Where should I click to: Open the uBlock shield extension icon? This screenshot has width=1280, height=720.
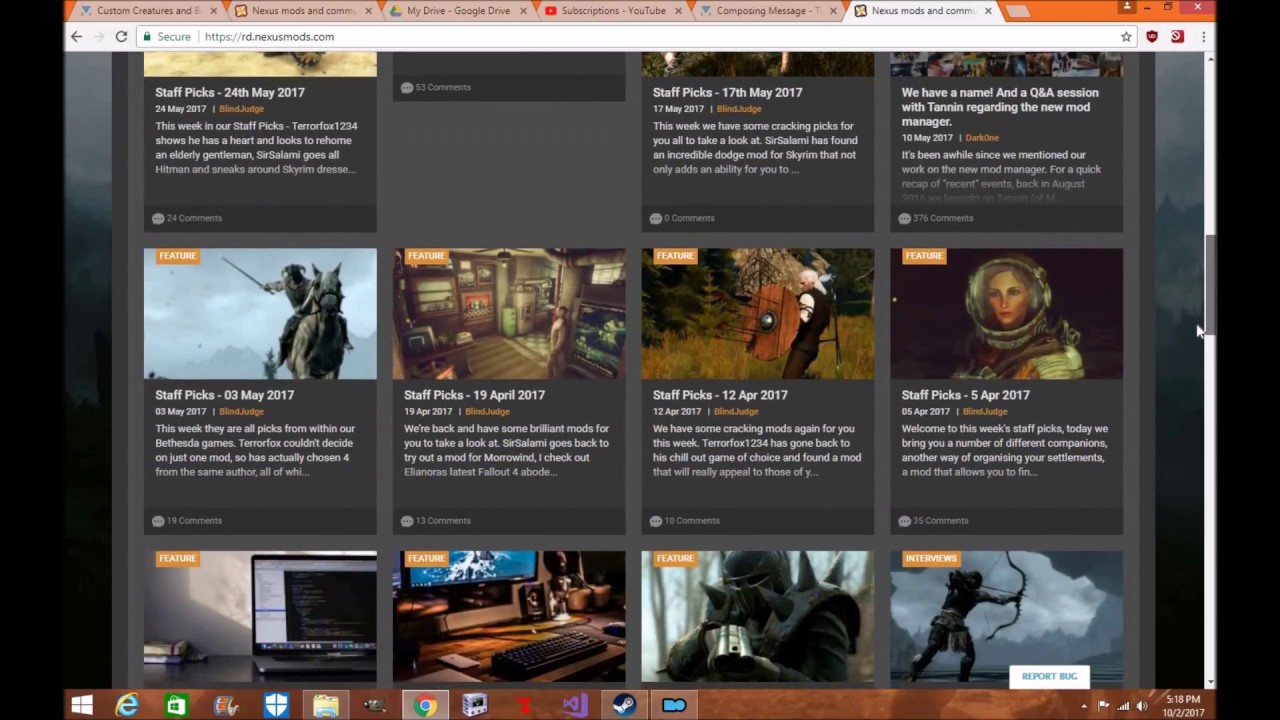(x=1152, y=36)
